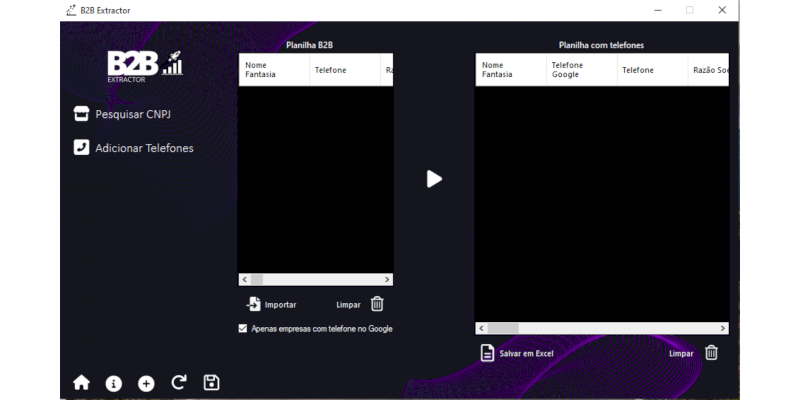Start processing with the play arrow
Screen dimensions: 800x400
(x=434, y=179)
